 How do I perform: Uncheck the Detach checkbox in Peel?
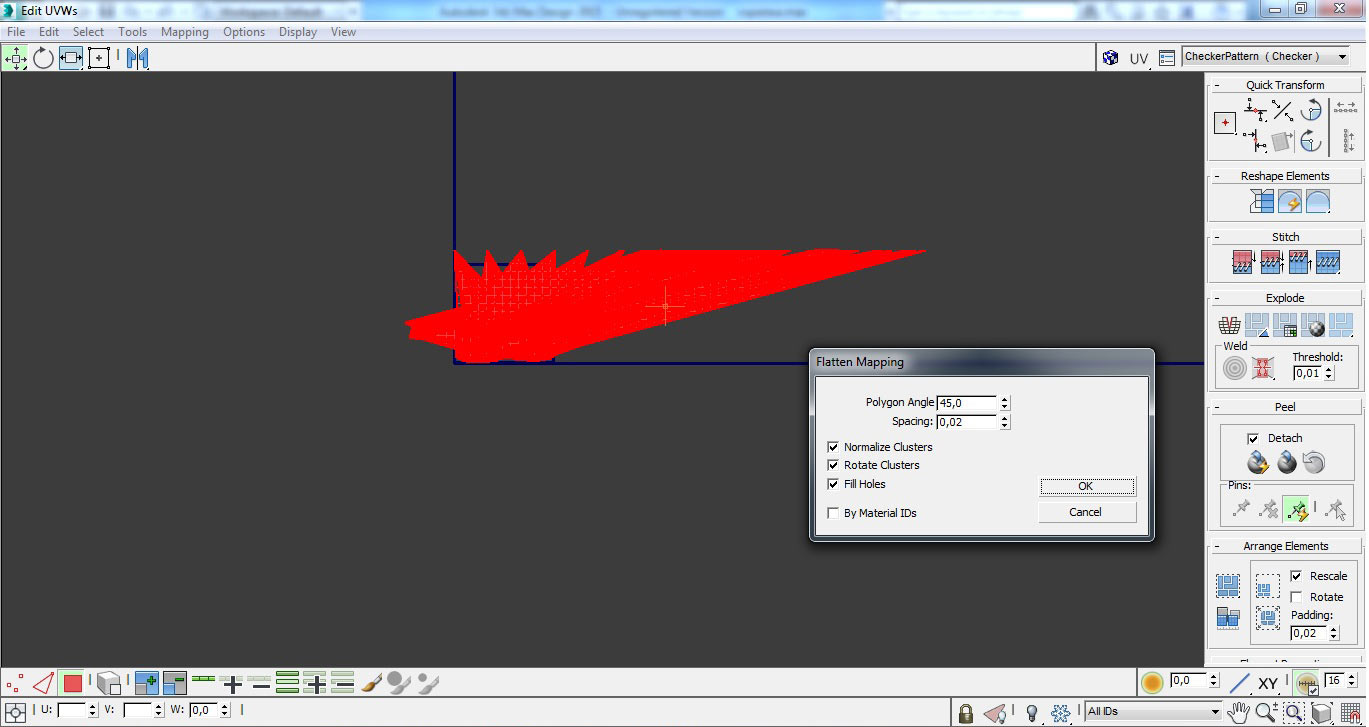click(1253, 438)
